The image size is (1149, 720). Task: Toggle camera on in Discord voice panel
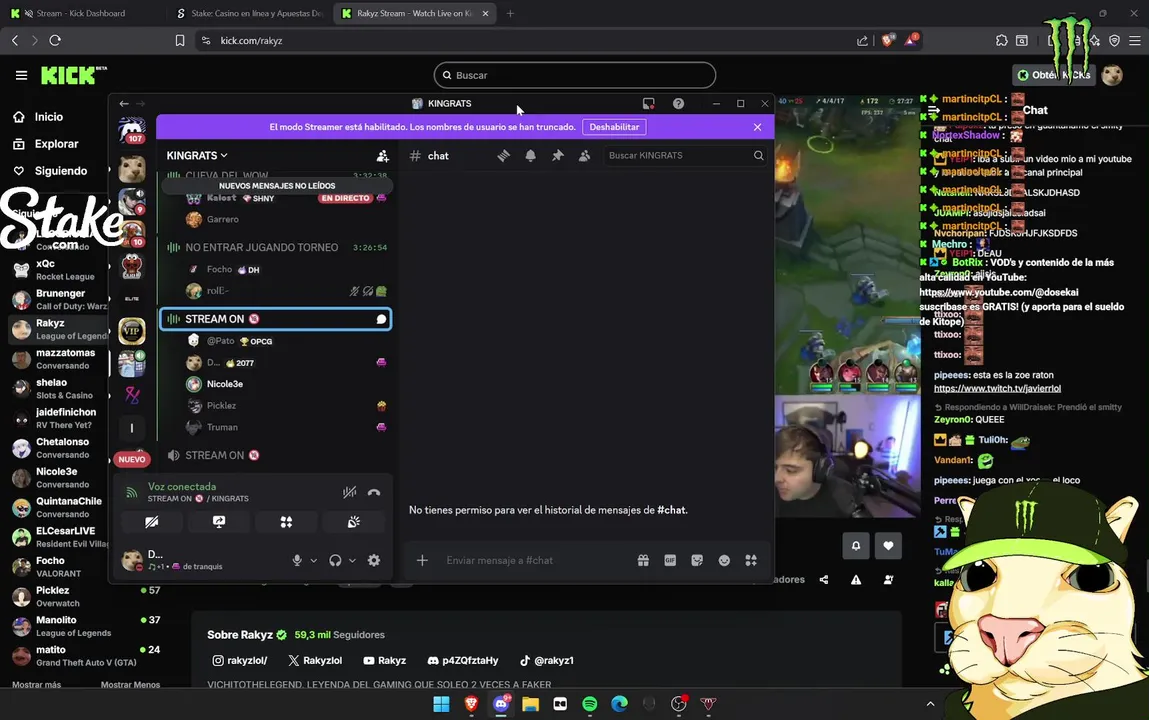point(152,522)
